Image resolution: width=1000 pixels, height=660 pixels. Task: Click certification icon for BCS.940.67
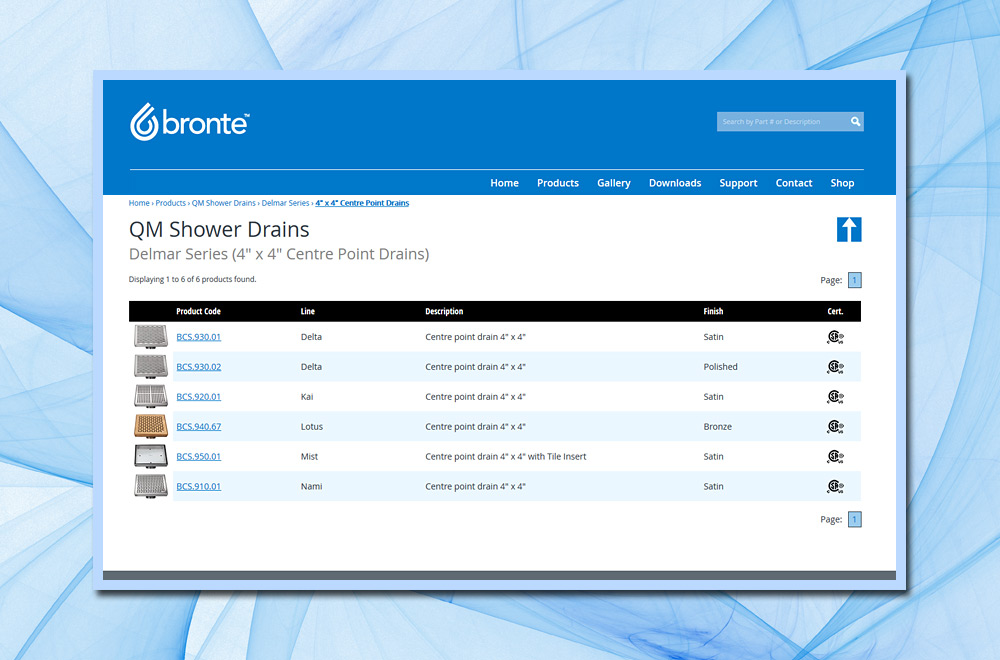835,427
